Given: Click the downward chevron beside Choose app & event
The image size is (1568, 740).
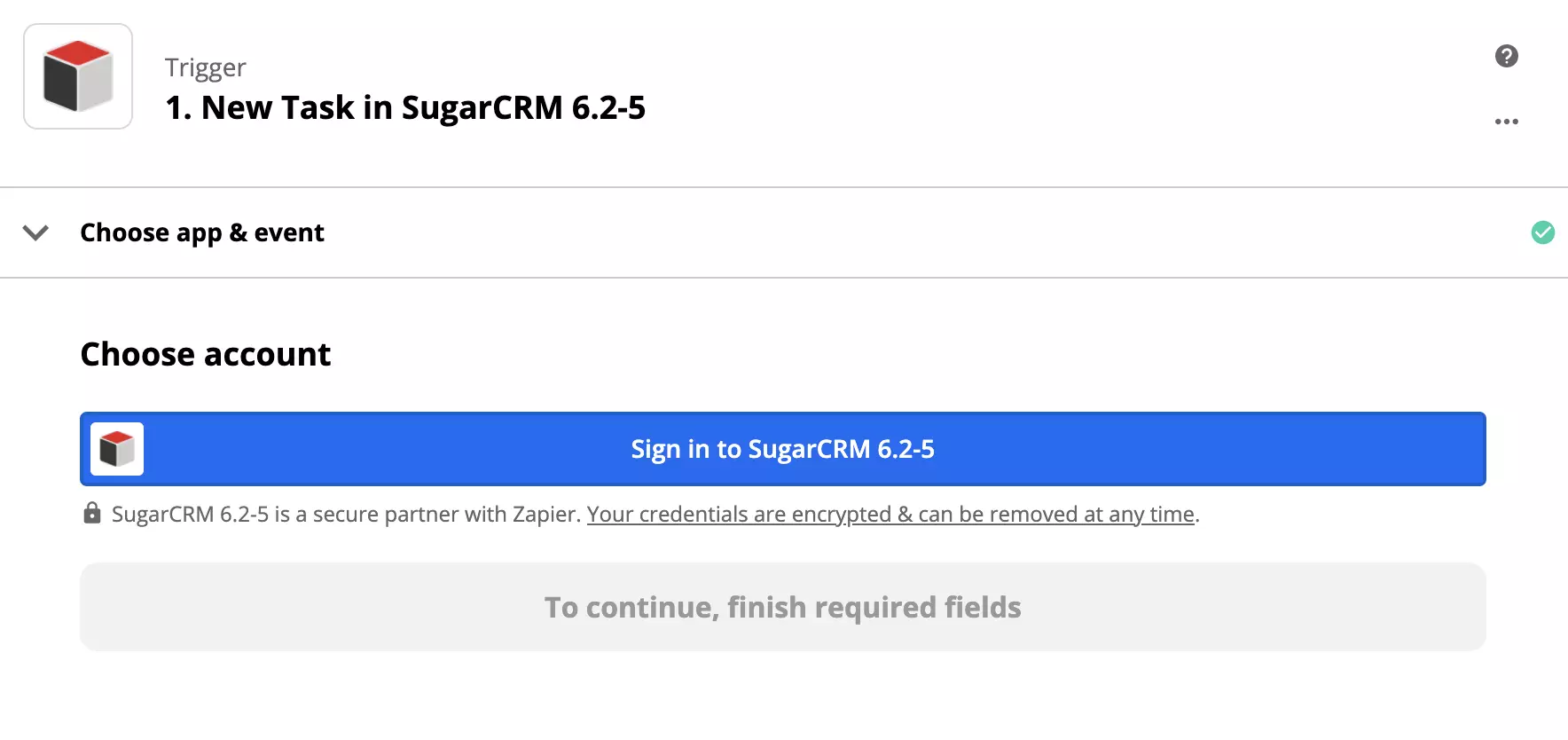Looking at the screenshot, I should (x=35, y=233).
